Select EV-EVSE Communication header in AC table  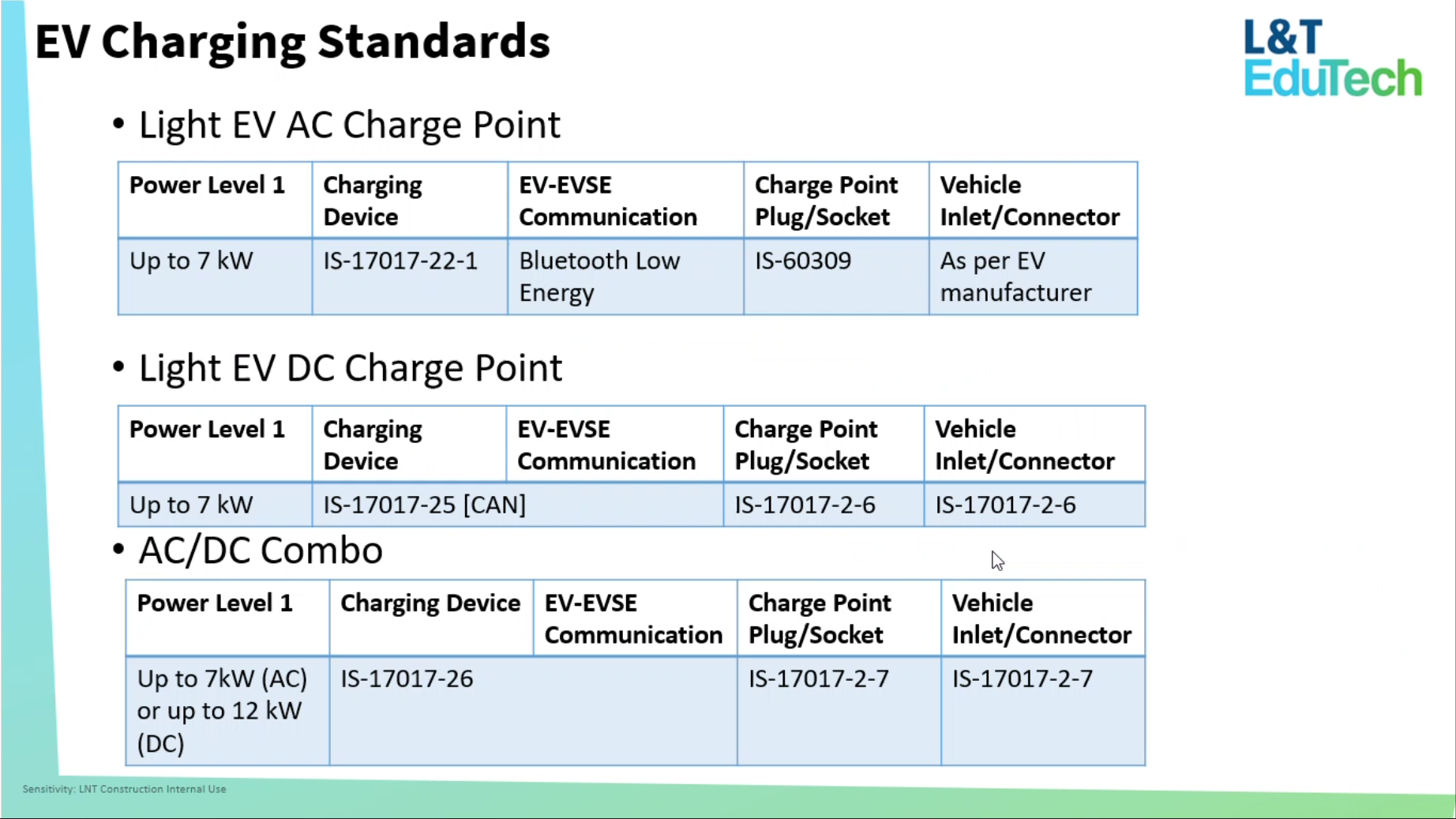tap(607, 201)
